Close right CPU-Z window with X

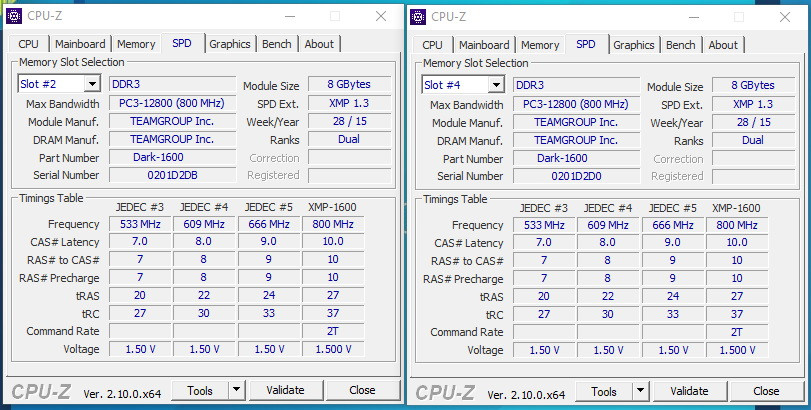tap(785, 17)
